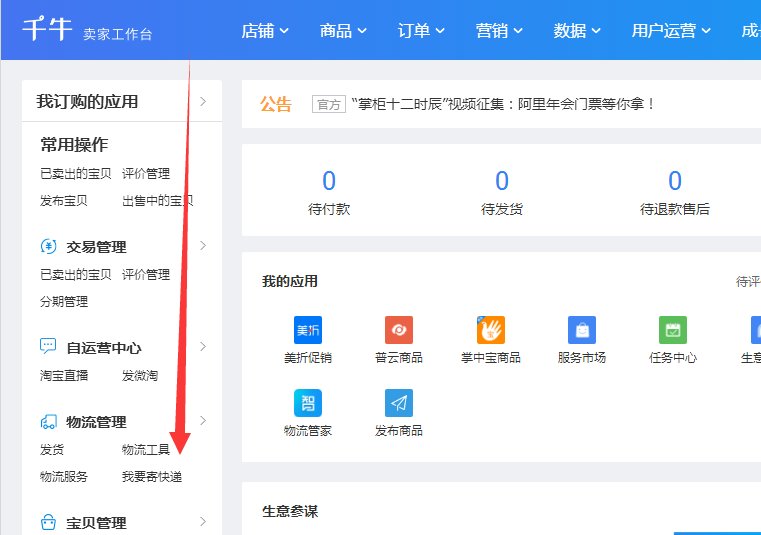Click the 生意参谋 section title
Image resolution: width=761 pixels, height=535 pixels.
tap(290, 511)
